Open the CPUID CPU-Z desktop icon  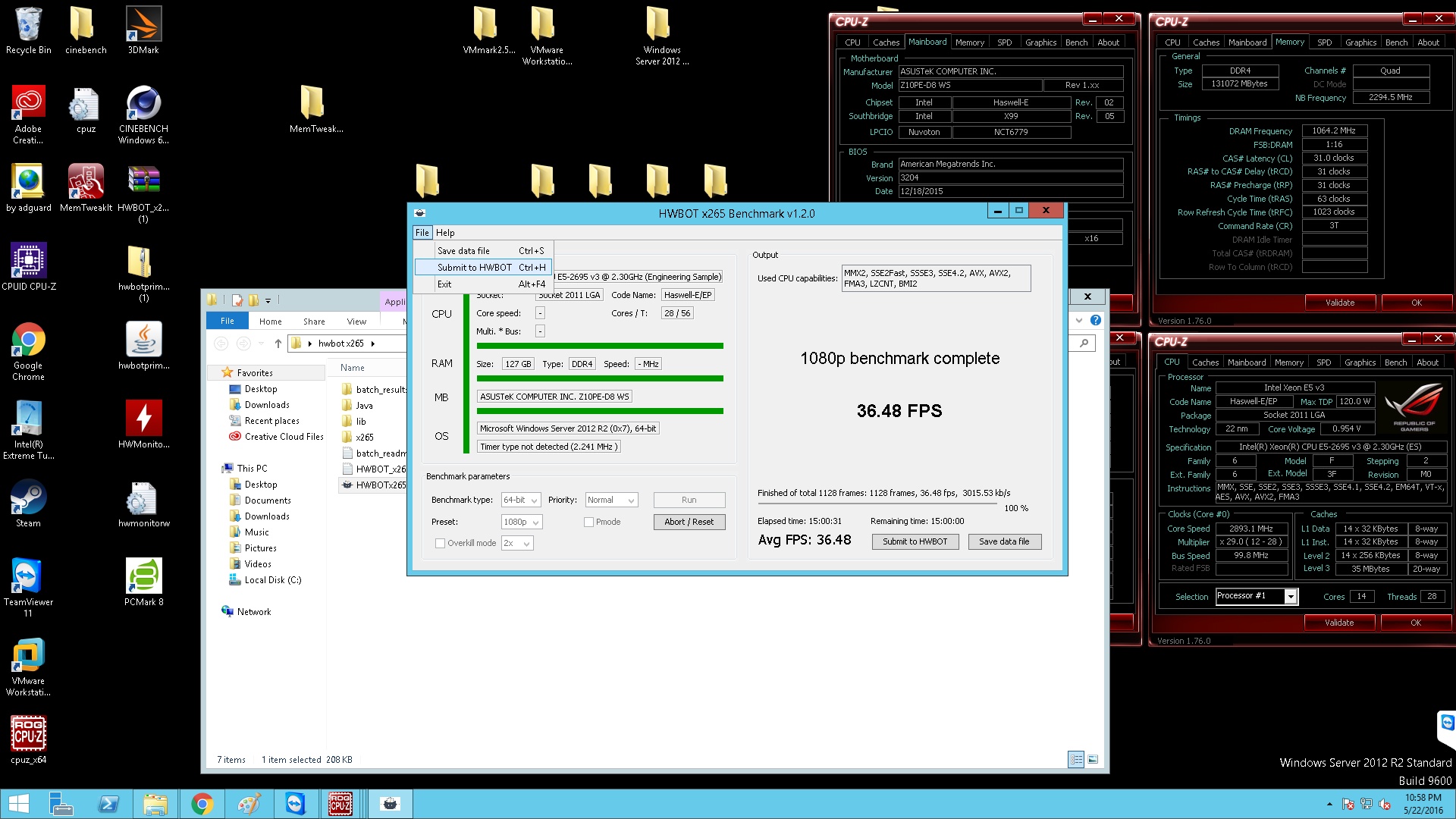point(29,266)
